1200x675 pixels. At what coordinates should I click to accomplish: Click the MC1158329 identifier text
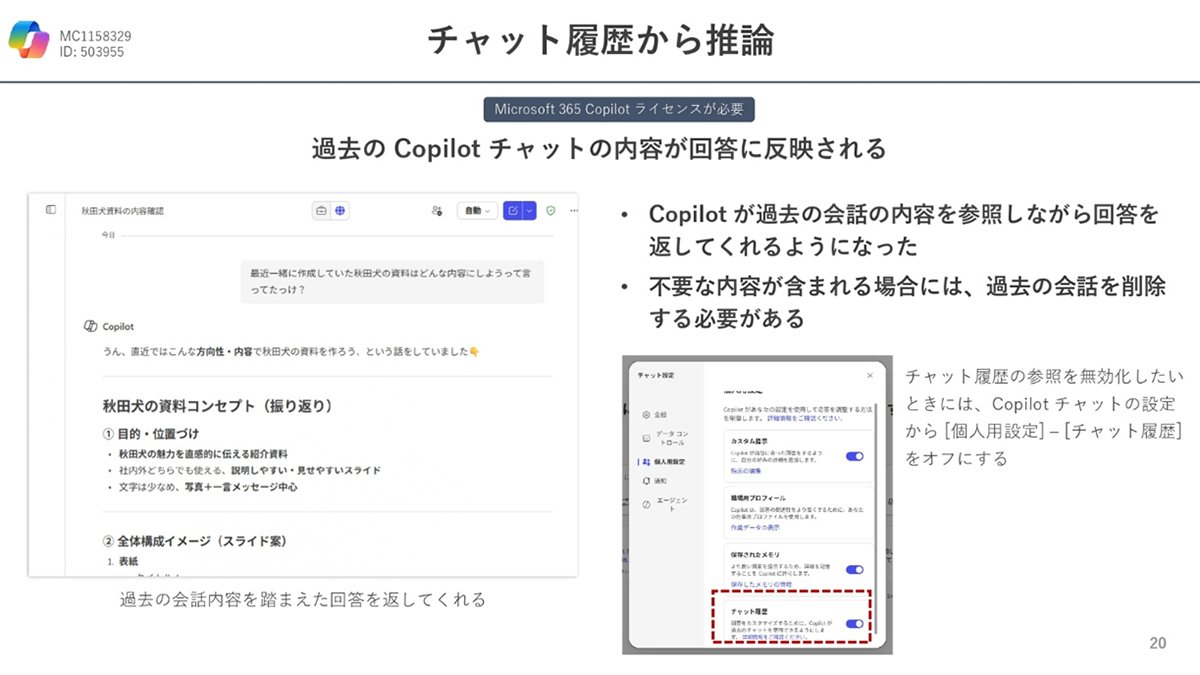95,36
